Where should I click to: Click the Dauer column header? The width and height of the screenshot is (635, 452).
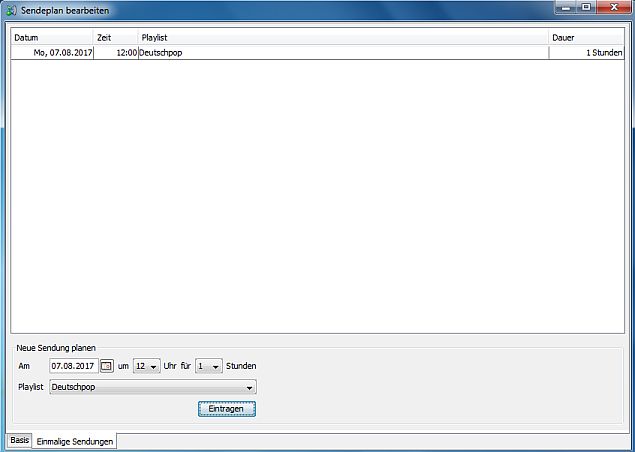coord(585,37)
